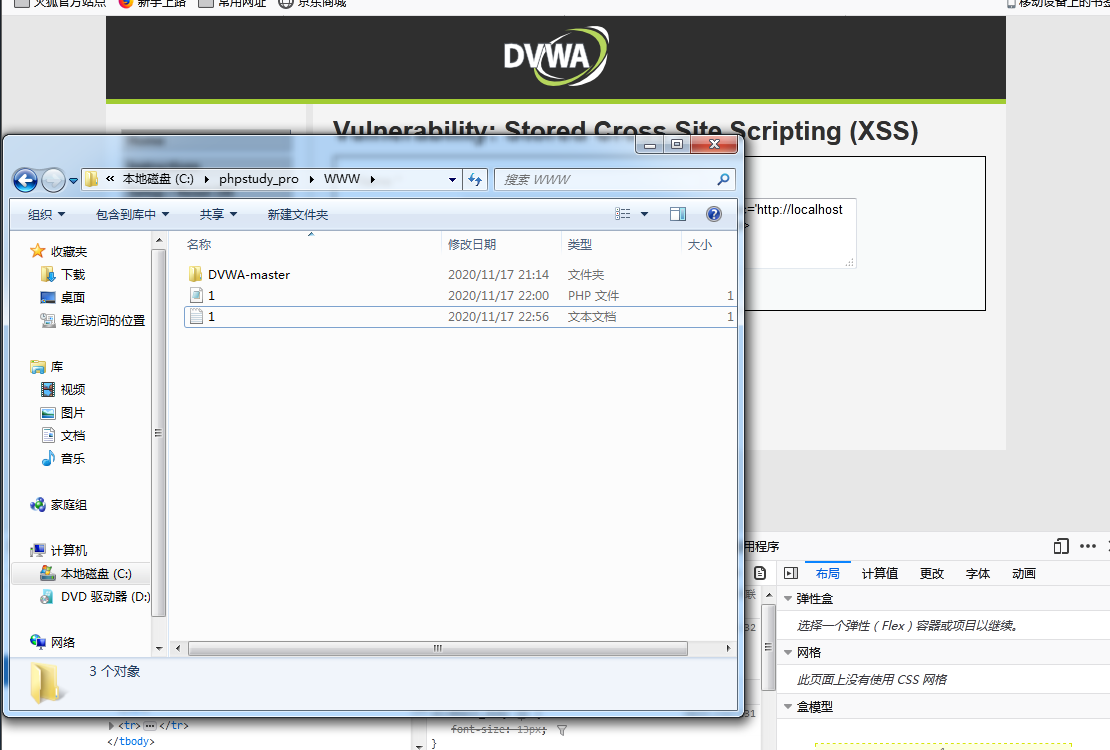Screen dimensions: 1110x750
Task: Open the devtools three-dot options menu
Action: [x=1088, y=546]
